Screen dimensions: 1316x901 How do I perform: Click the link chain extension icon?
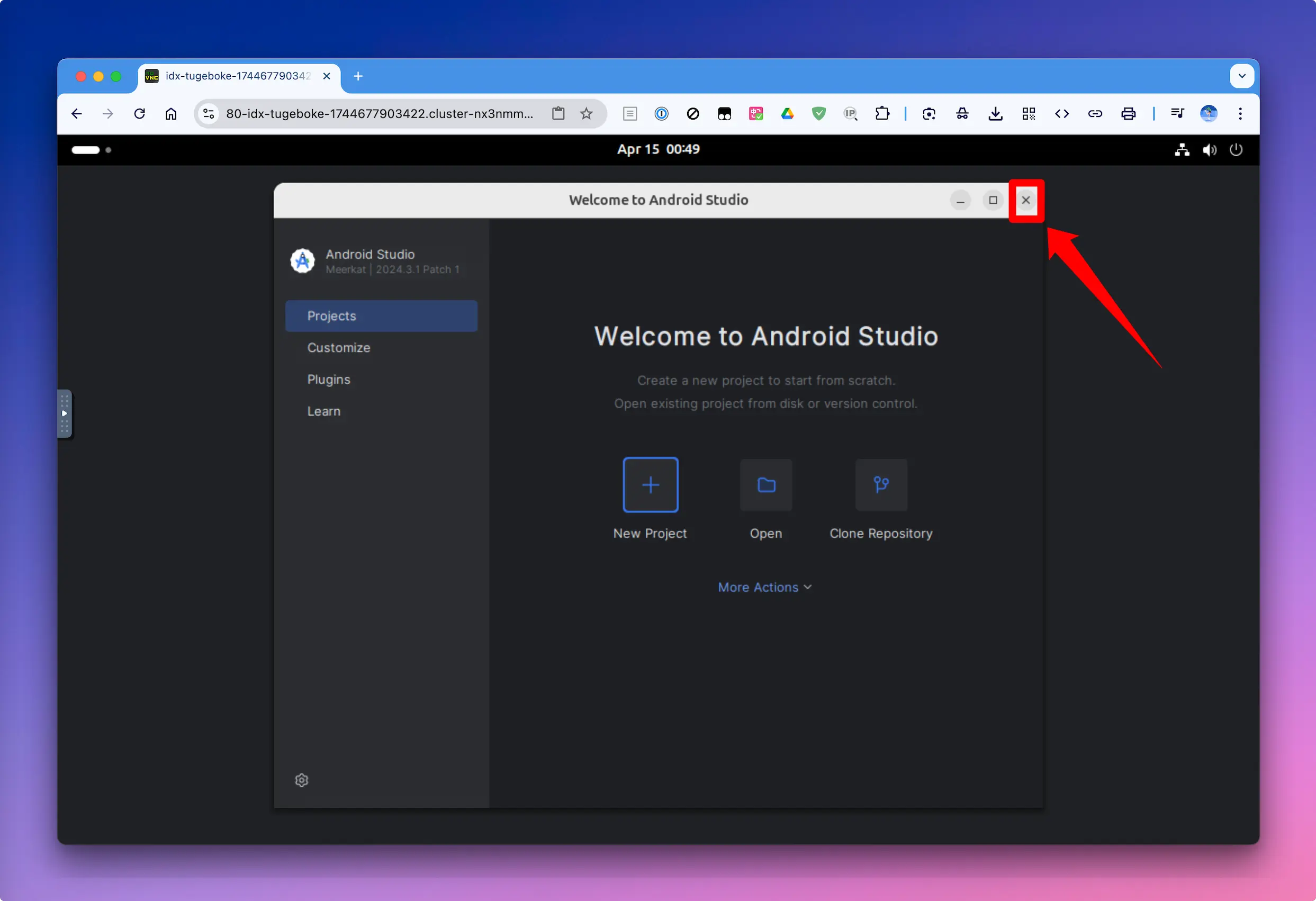(1095, 114)
